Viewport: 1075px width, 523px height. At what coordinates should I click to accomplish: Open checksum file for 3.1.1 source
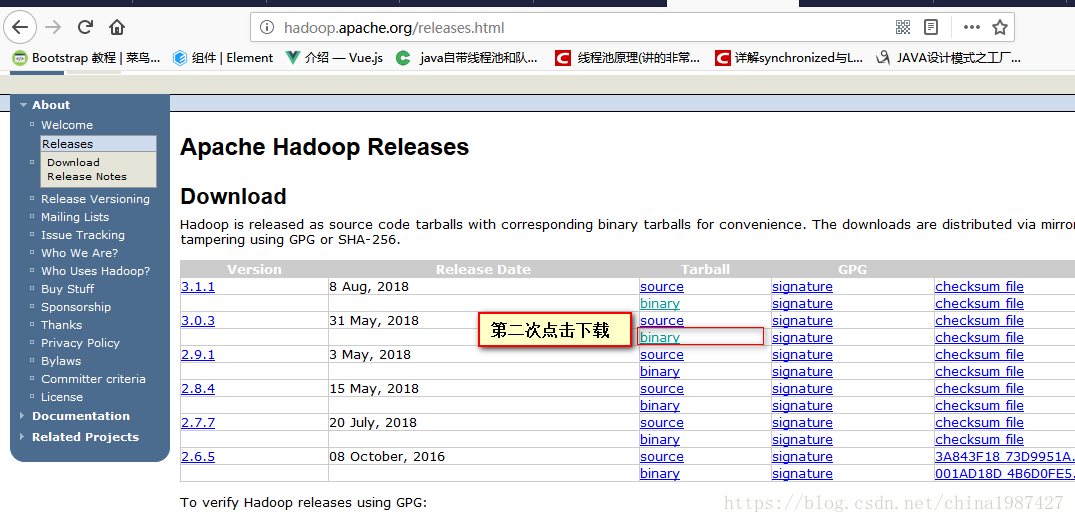click(x=979, y=287)
